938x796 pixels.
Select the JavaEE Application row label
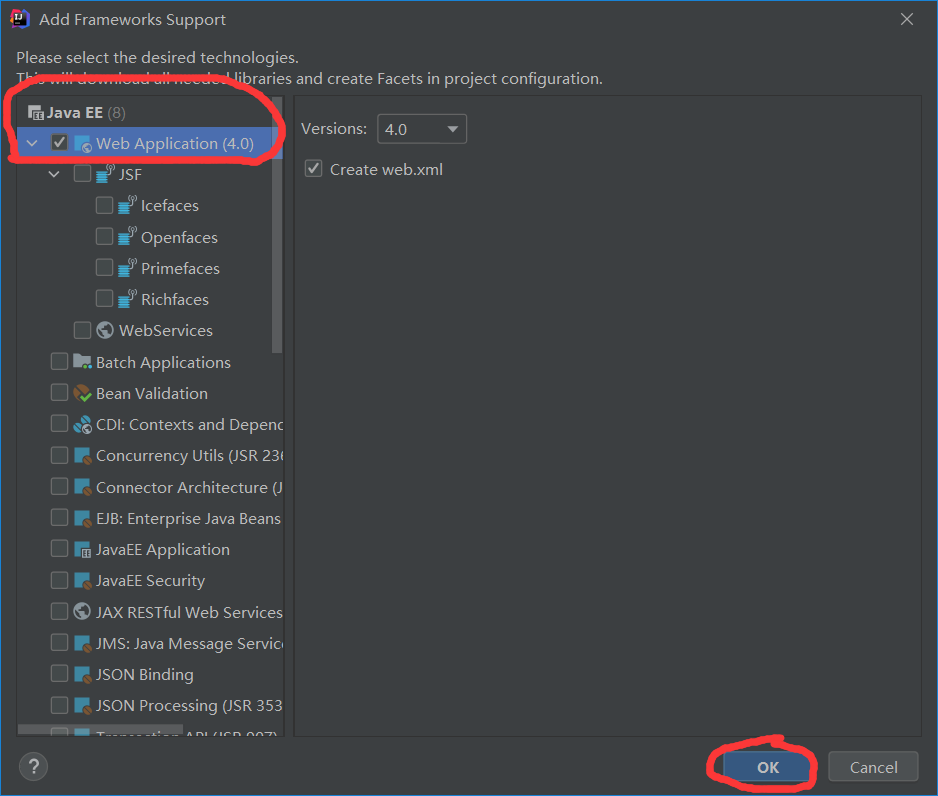point(163,550)
